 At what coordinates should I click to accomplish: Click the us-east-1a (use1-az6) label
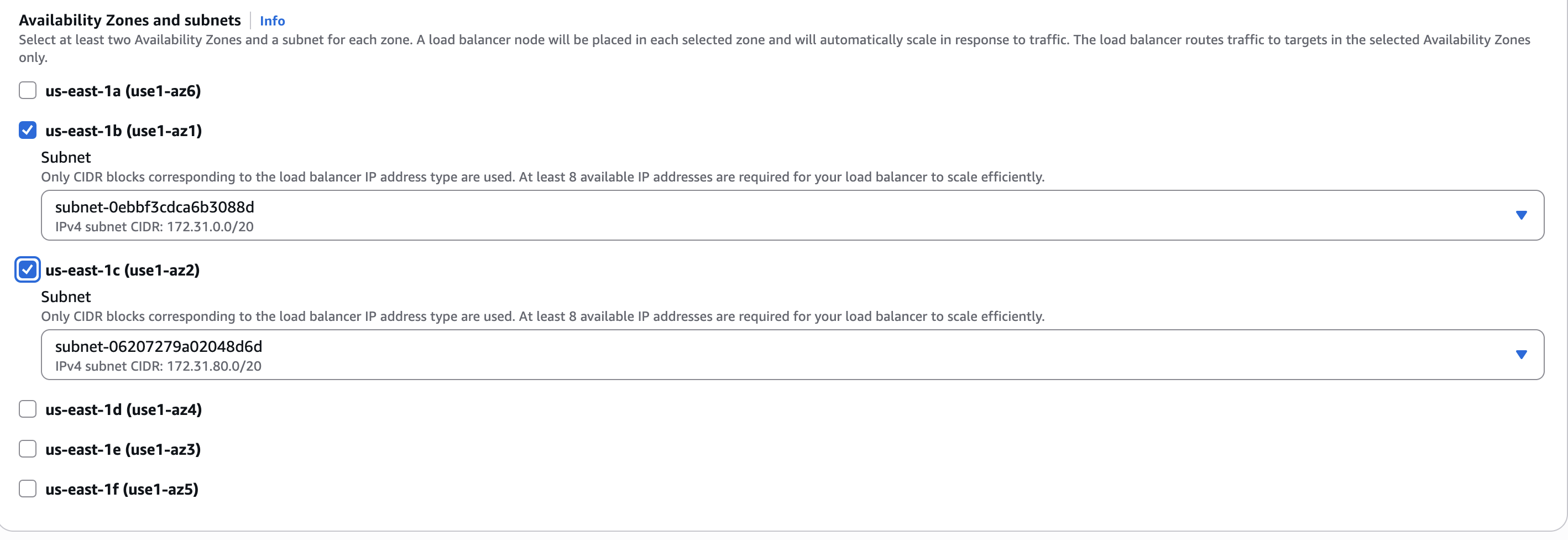pyautogui.click(x=123, y=91)
